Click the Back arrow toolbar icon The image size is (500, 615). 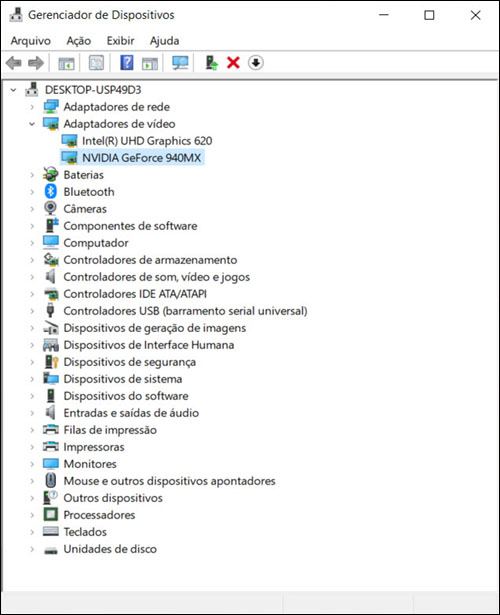pos(14,63)
